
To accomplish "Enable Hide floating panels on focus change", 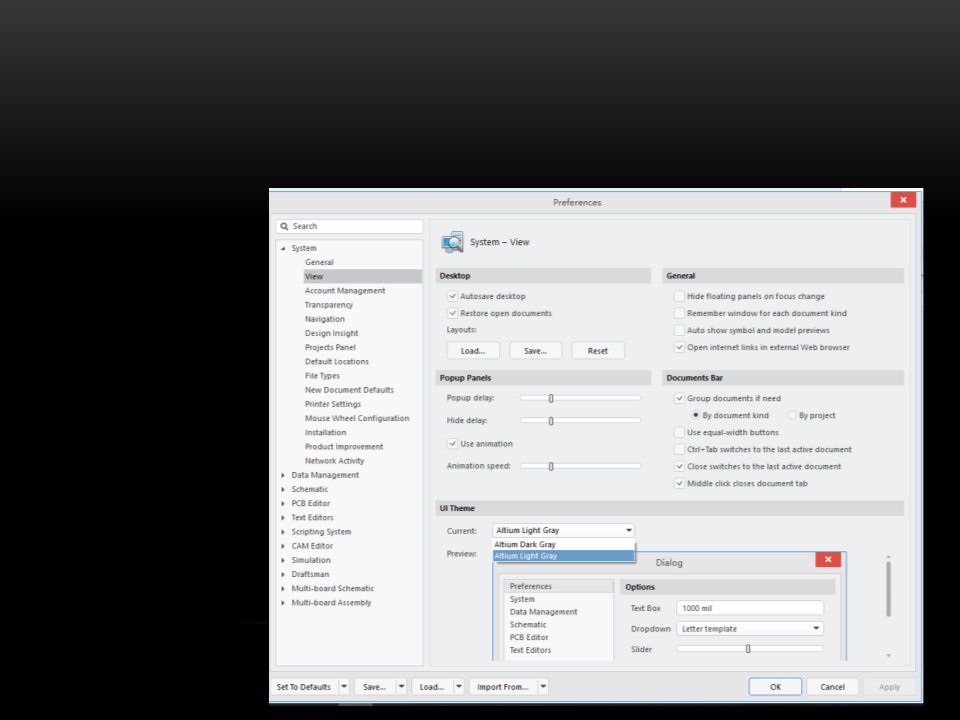I will coord(679,296).
